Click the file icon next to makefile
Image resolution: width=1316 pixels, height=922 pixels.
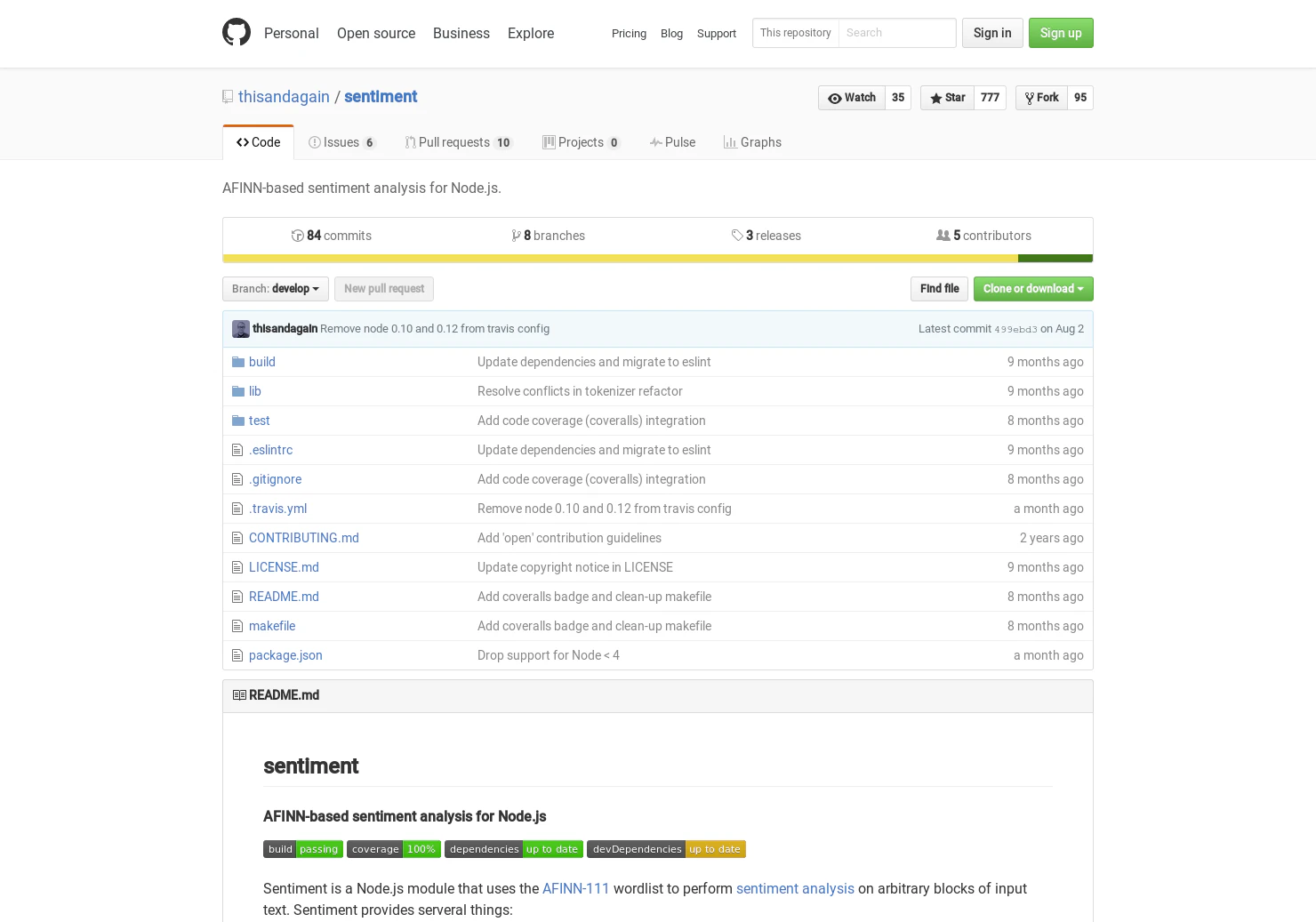click(237, 626)
